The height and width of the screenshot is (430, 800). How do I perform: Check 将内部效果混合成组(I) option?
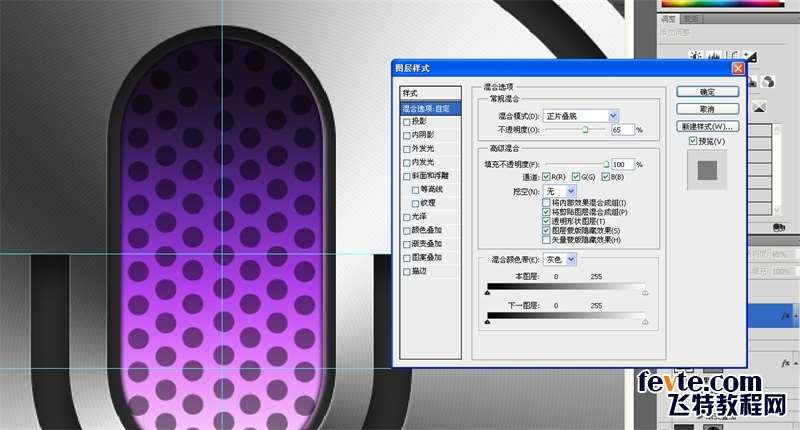click(546, 203)
